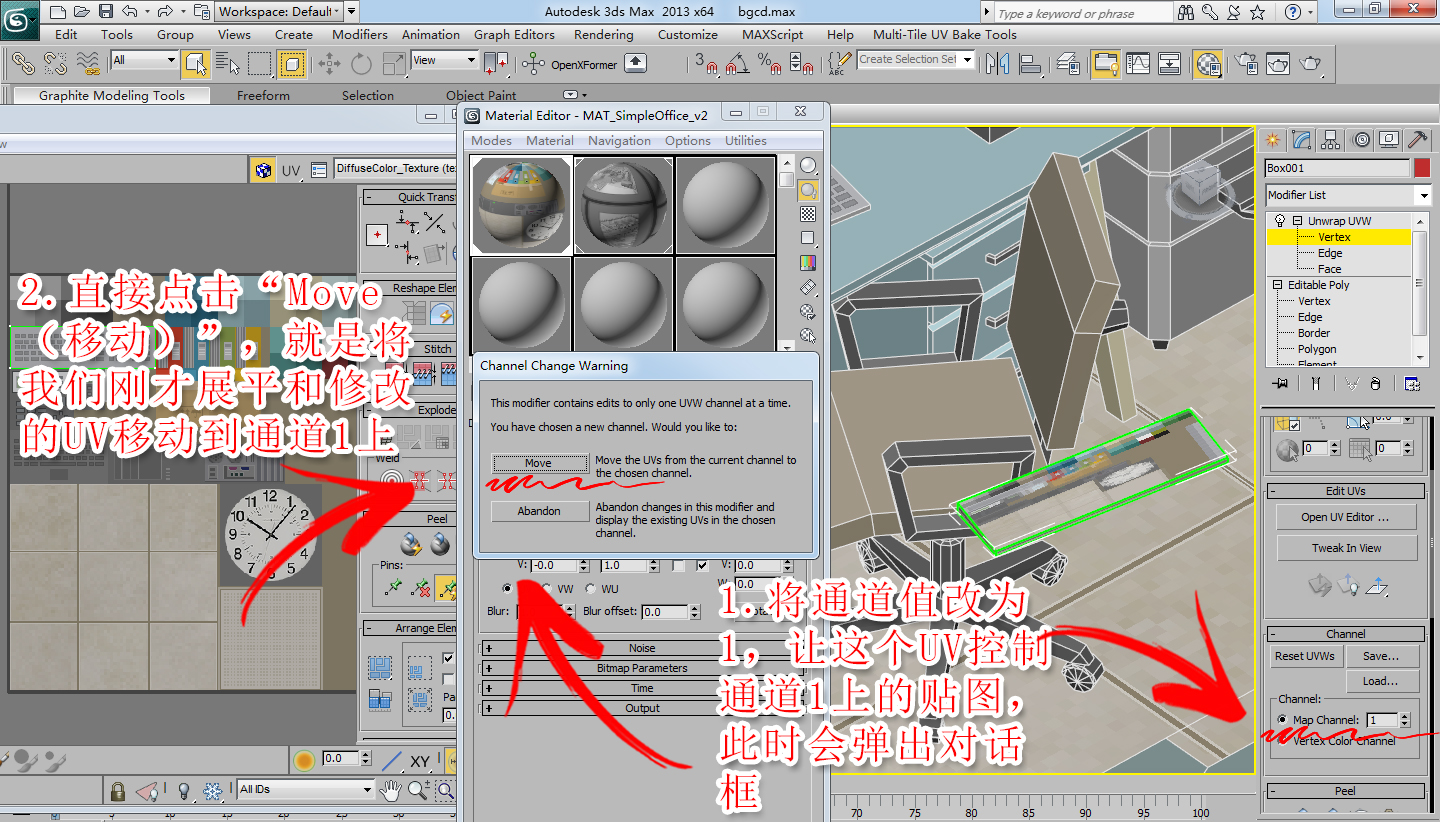
Task: Select the first textured material sample sphere
Action: 521,205
